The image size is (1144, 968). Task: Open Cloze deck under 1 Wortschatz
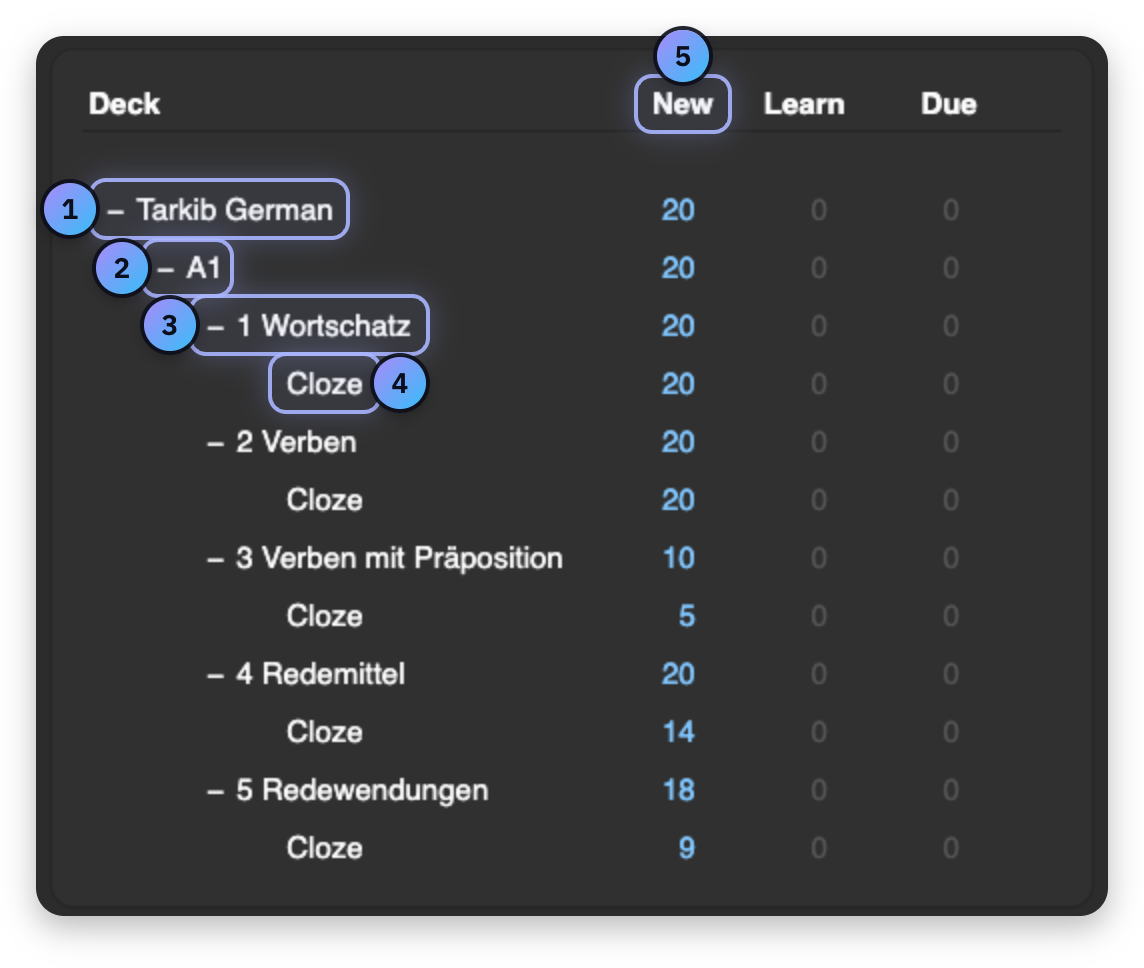[x=325, y=384]
